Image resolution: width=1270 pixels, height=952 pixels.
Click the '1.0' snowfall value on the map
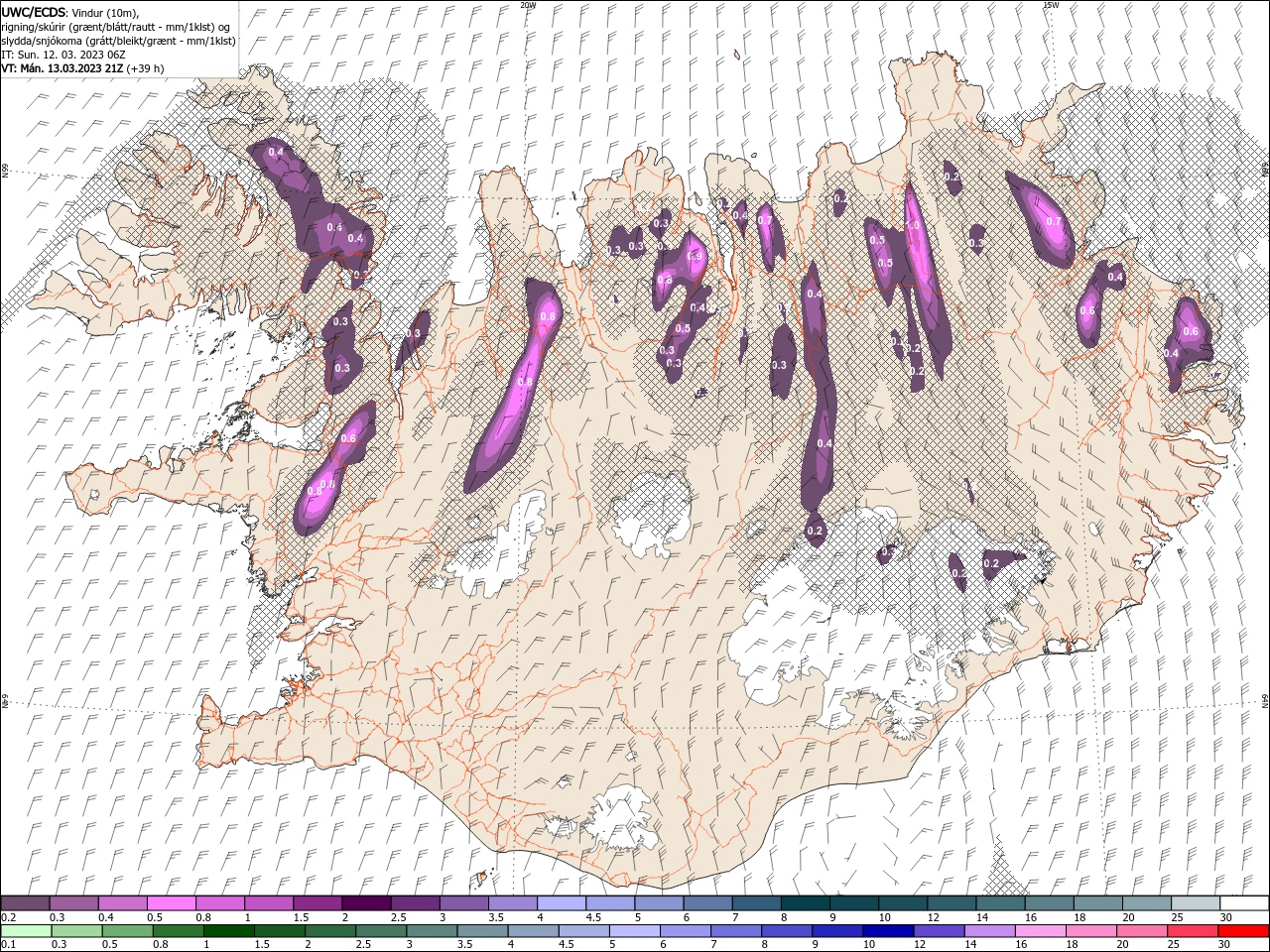click(x=914, y=226)
